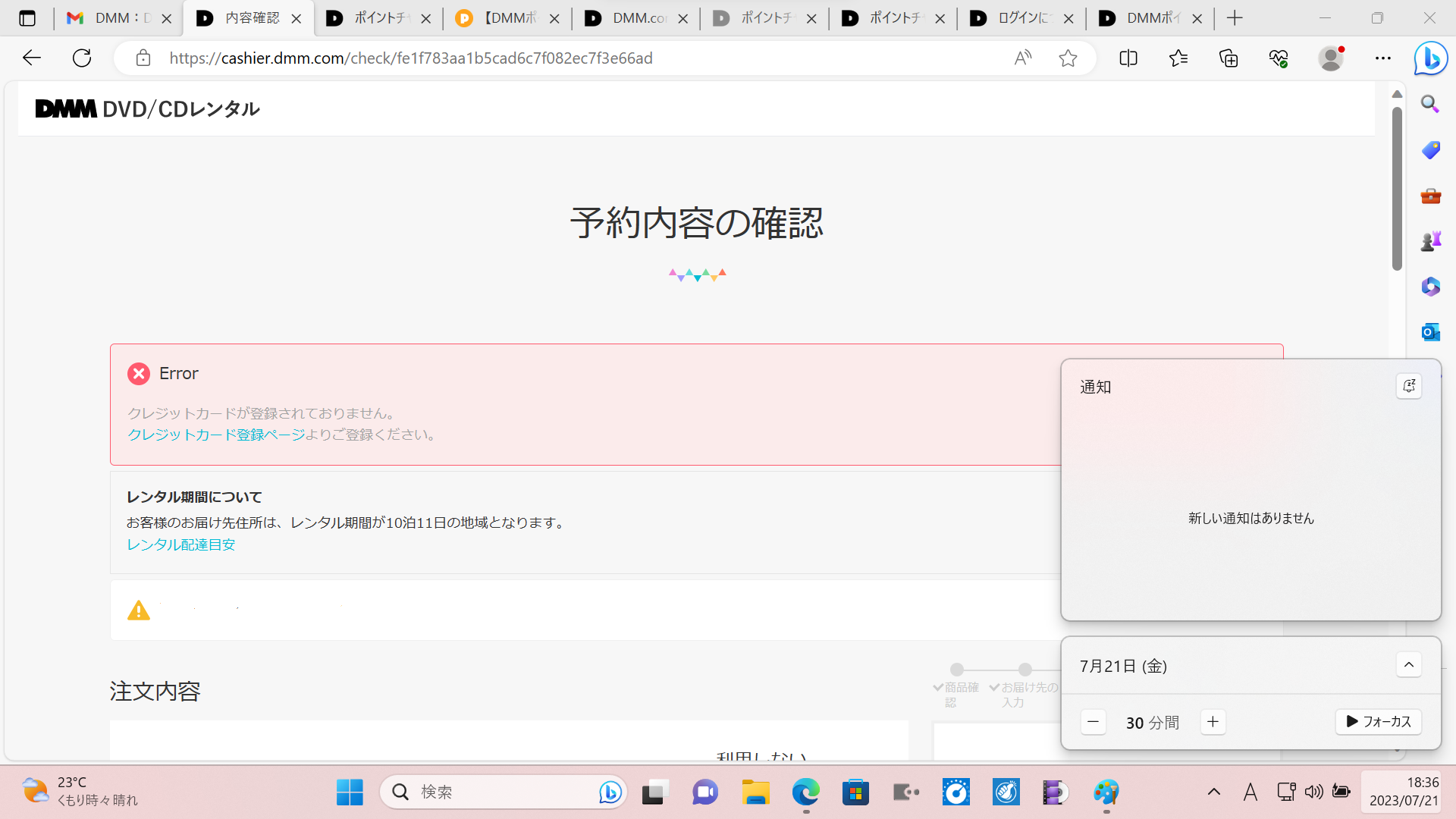Increase the focus duration with the plus stepper
Image resolution: width=1456 pixels, height=819 pixels.
(1213, 721)
